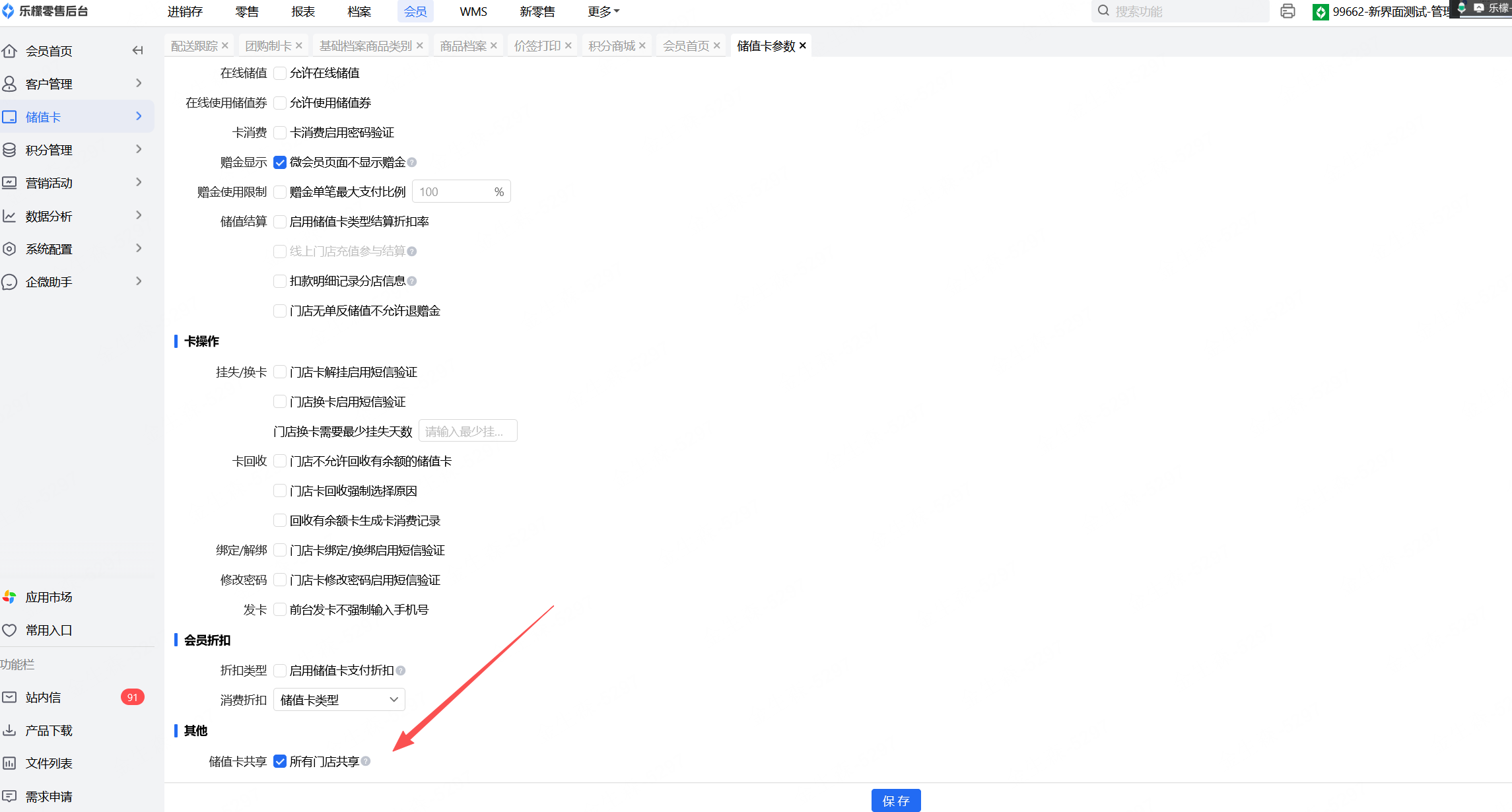The height and width of the screenshot is (812, 1512).
Task: Open 报表 in the top menu
Action: [303, 11]
